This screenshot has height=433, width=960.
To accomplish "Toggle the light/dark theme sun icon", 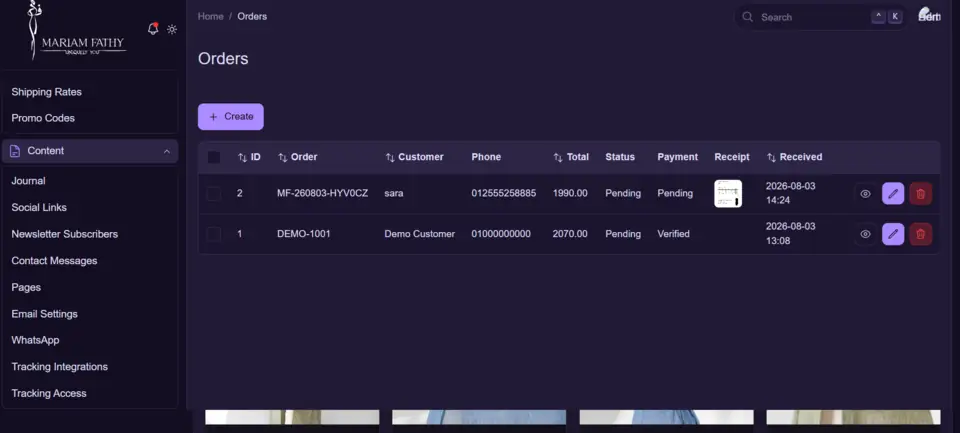I will 172,29.
